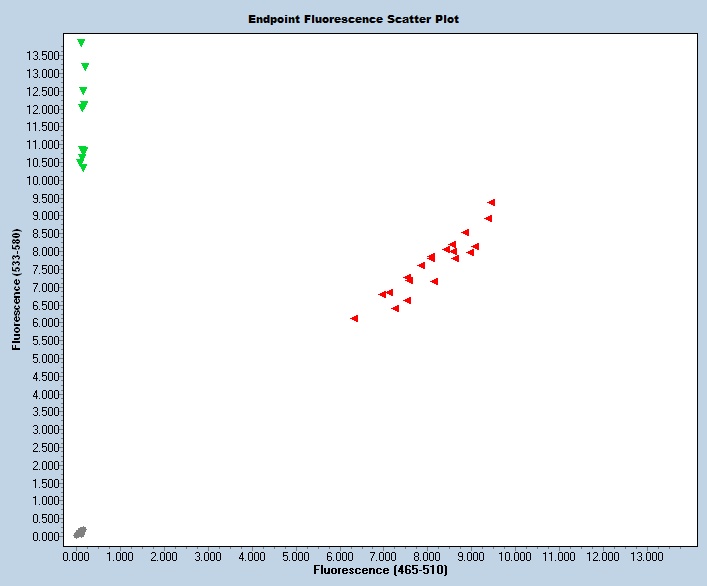
Task: Click the topmost green triangle data point
Action: point(81,43)
